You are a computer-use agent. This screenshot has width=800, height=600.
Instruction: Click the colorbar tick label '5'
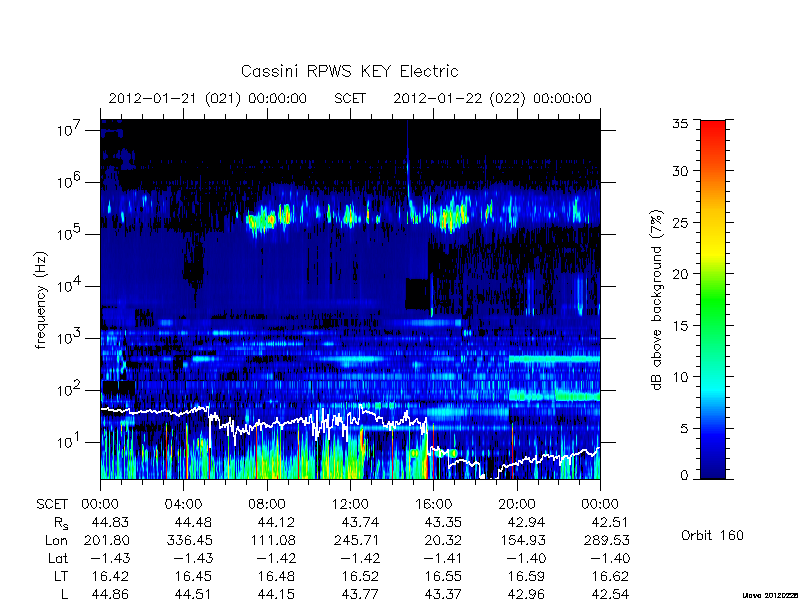coord(684,429)
